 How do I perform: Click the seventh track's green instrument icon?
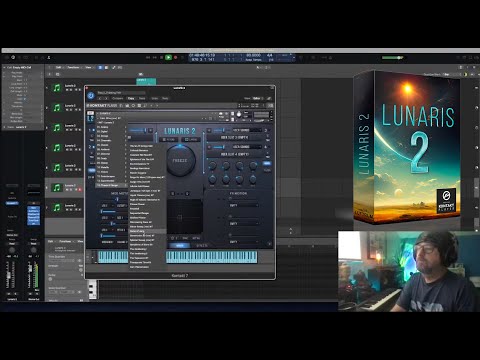pos(57,207)
